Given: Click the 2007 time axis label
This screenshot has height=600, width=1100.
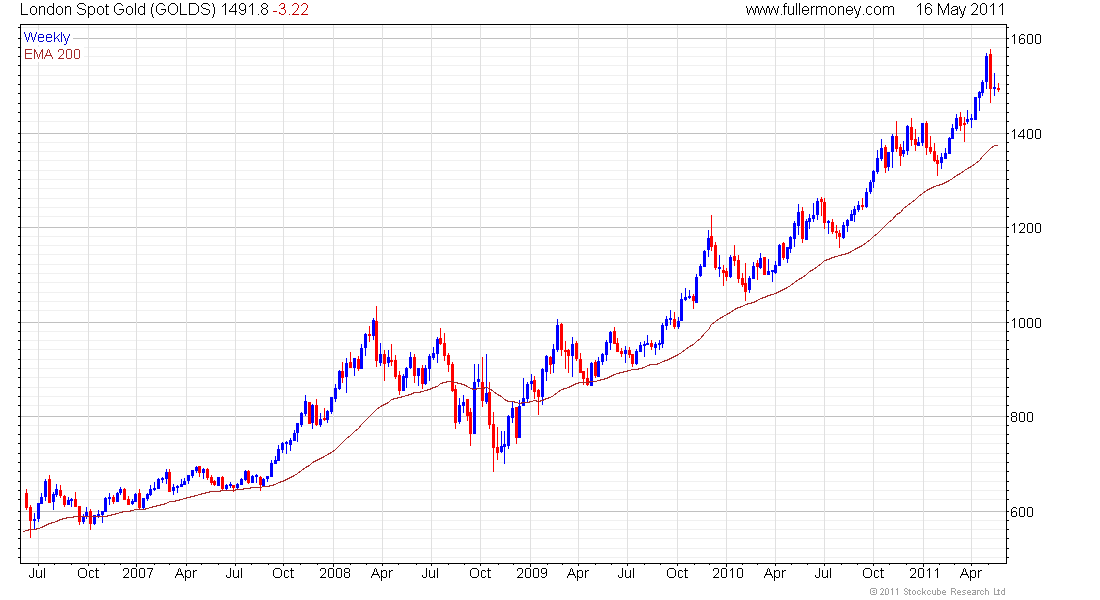Looking at the screenshot, I should coord(138,573).
